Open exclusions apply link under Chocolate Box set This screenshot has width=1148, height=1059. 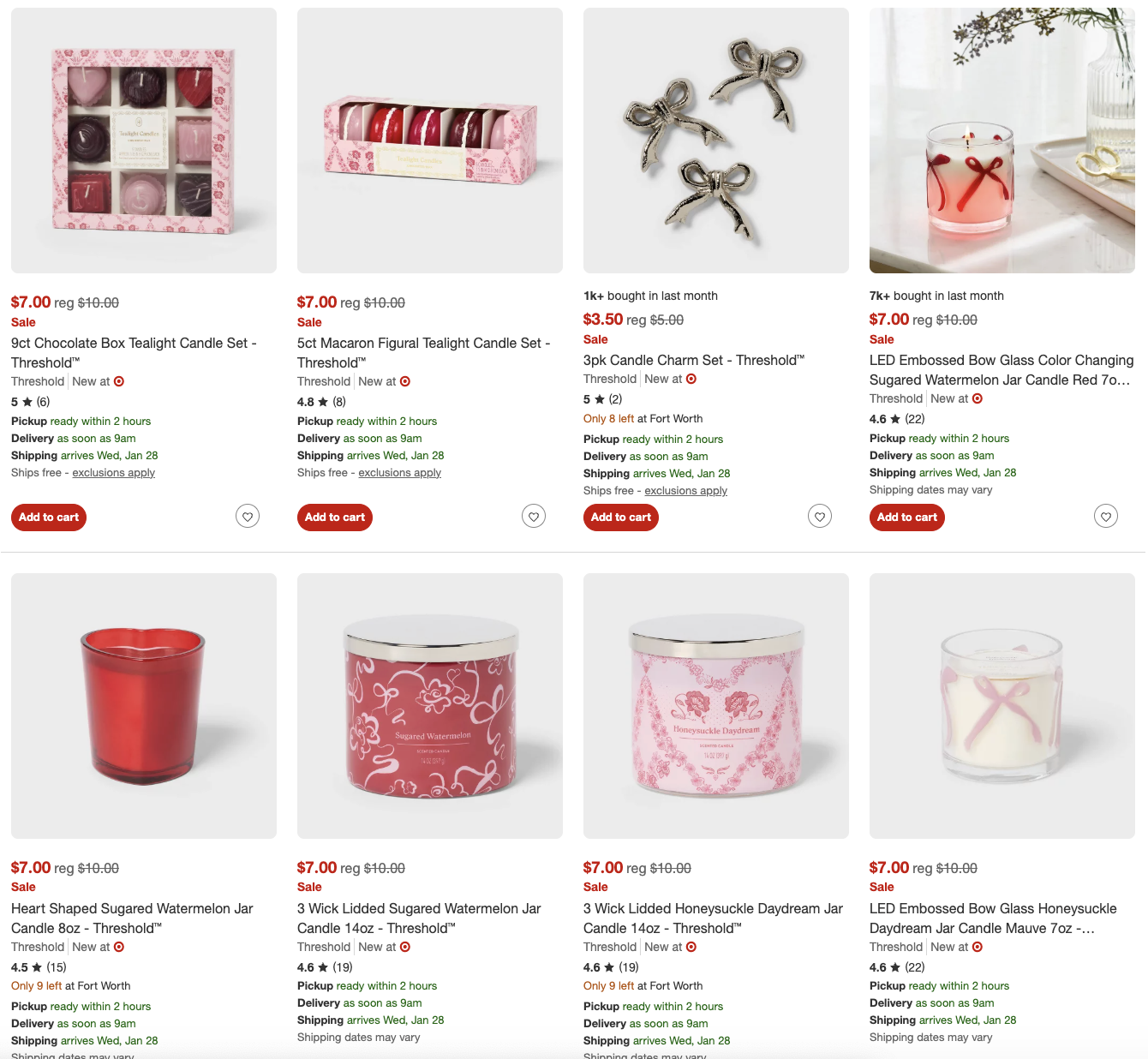click(x=114, y=473)
